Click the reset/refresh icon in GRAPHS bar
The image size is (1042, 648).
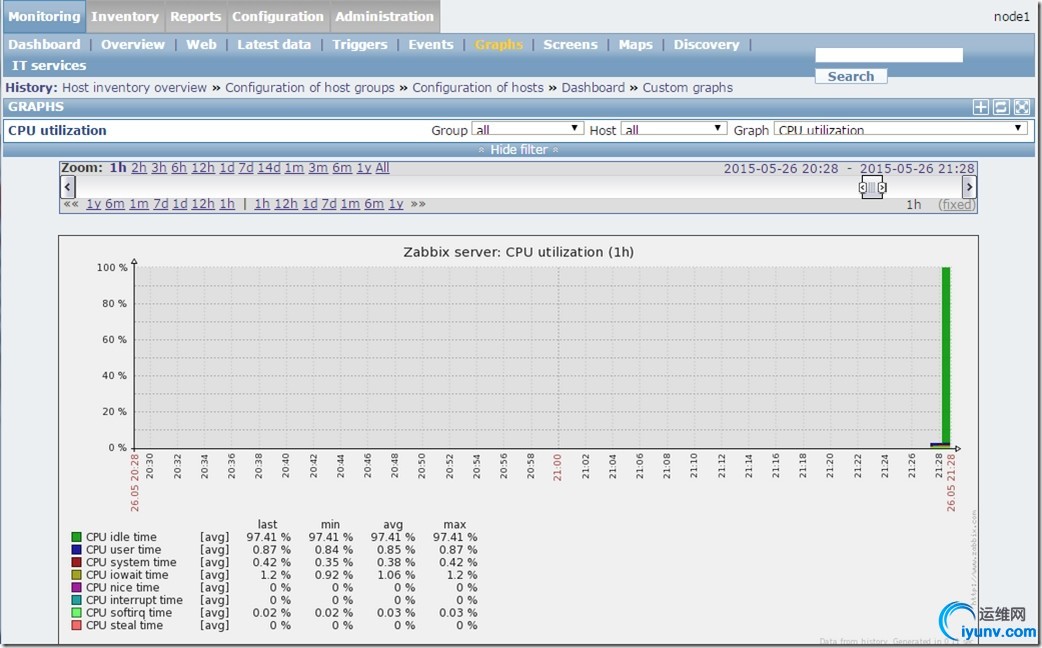(1001, 107)
